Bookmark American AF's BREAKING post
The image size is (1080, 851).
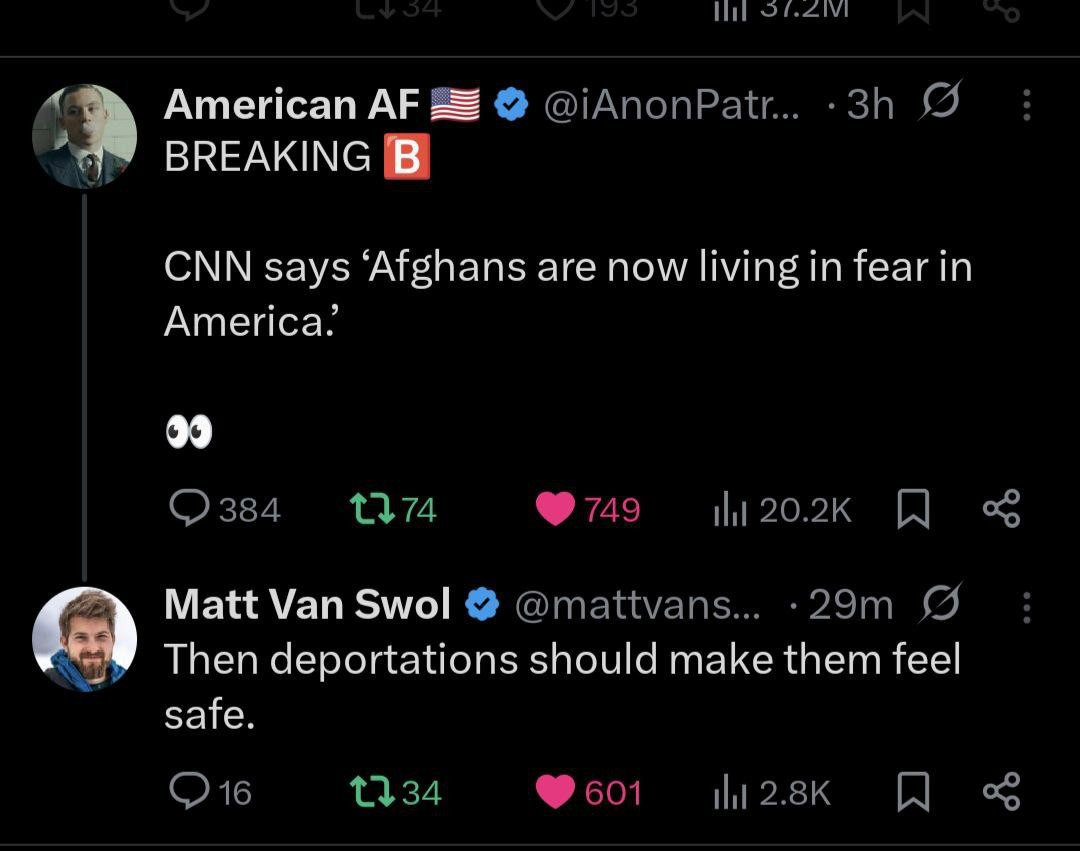click(x=911, y=510)
